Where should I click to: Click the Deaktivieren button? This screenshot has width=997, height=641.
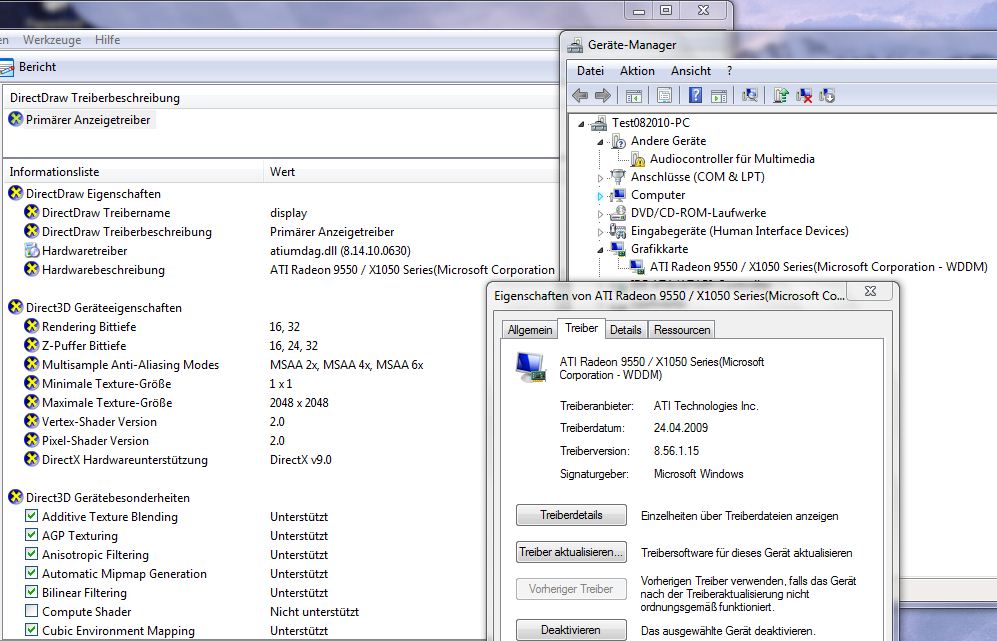(x=571, y=630)
